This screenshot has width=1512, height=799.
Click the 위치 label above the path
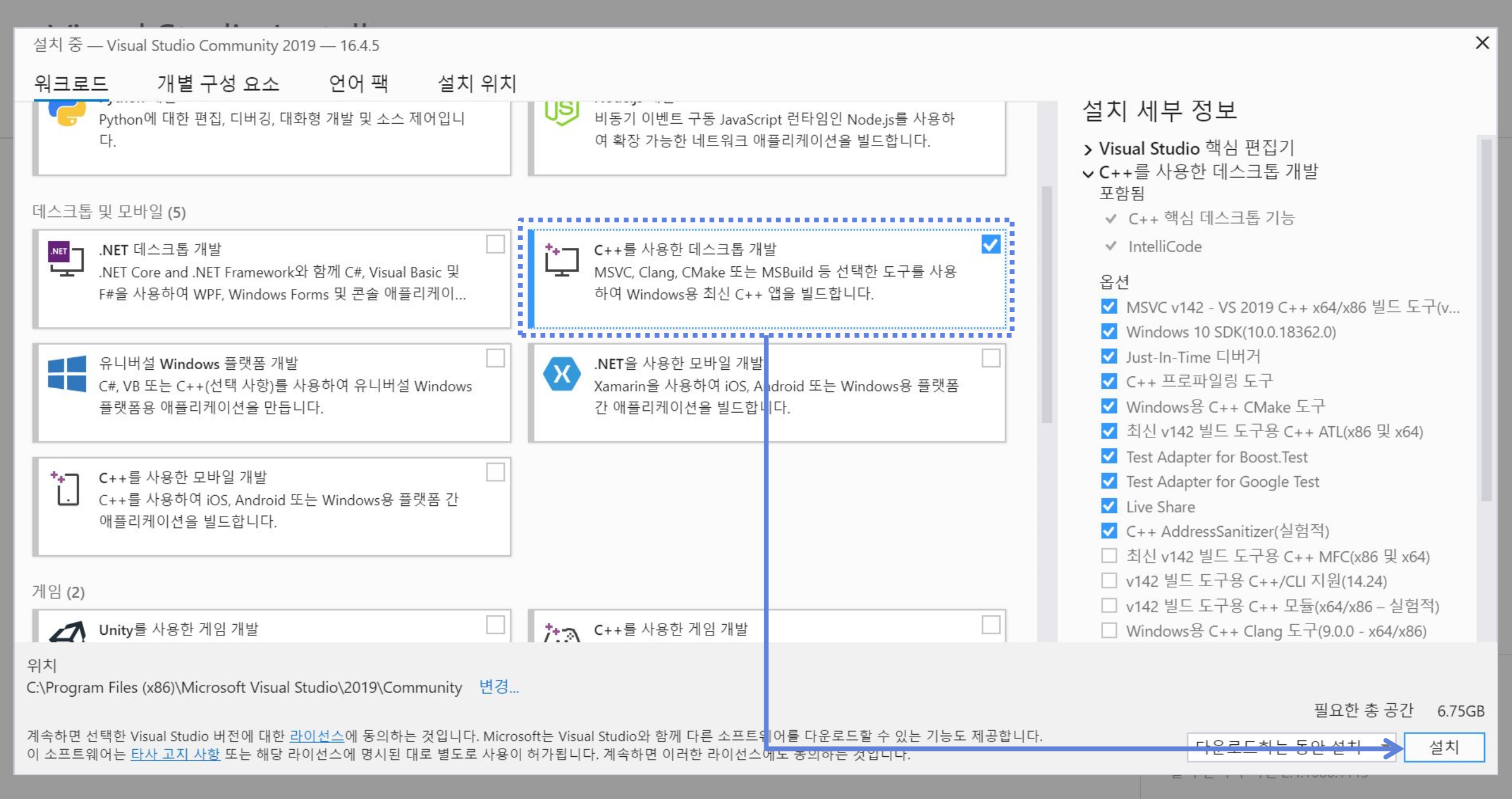point(42,665)
